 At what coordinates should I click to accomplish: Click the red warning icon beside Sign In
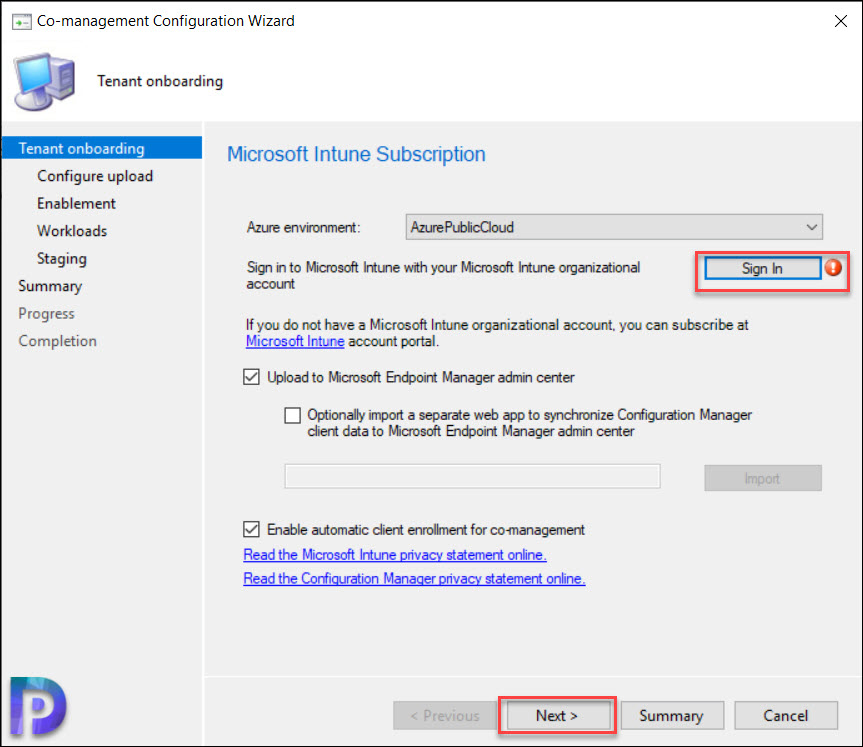point(833,268)
